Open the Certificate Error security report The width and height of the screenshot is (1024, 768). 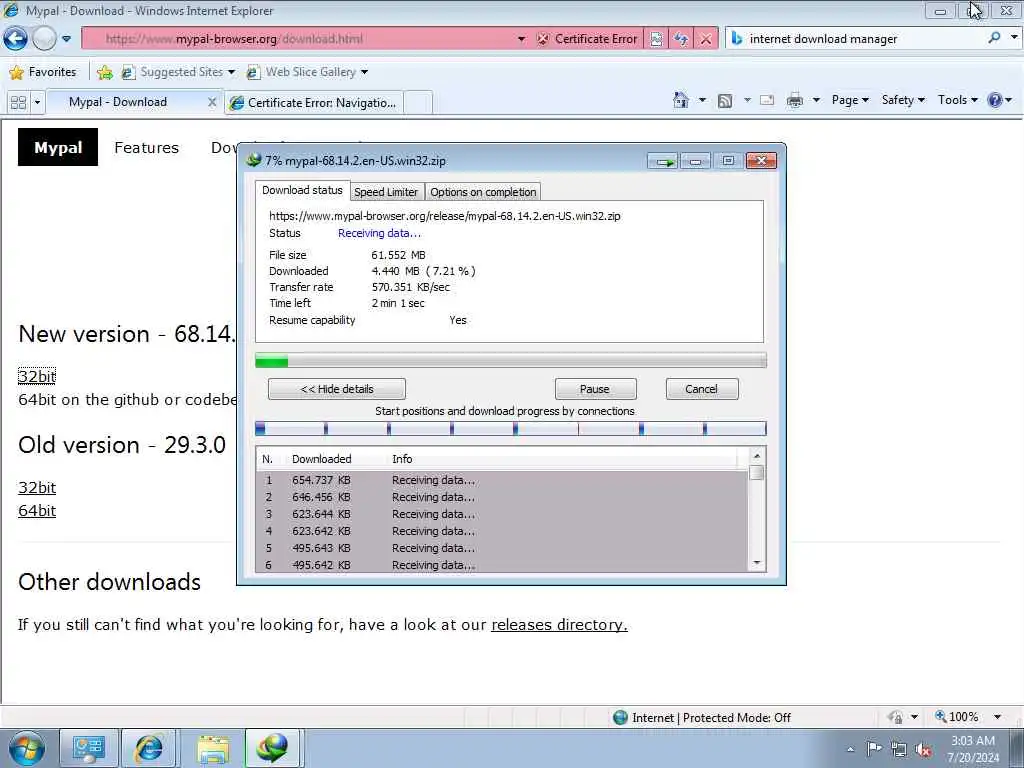pos(587,39)
